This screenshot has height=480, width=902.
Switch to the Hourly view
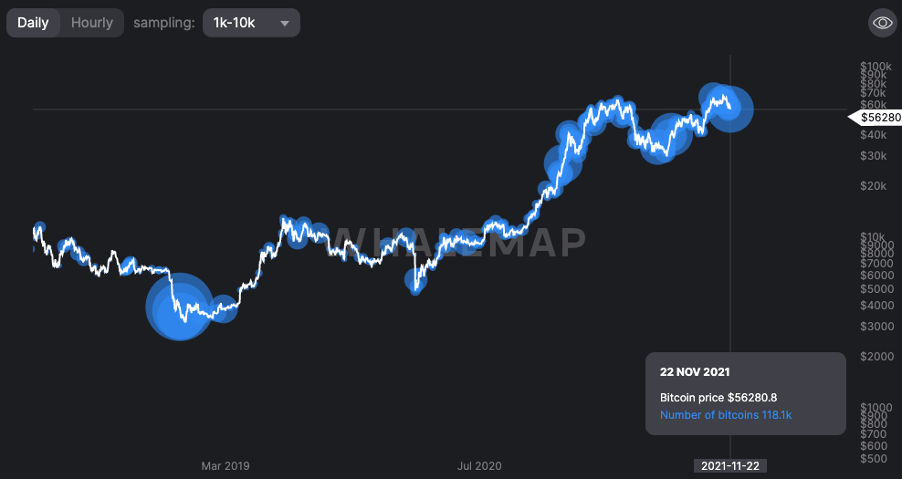pos(92,22)
